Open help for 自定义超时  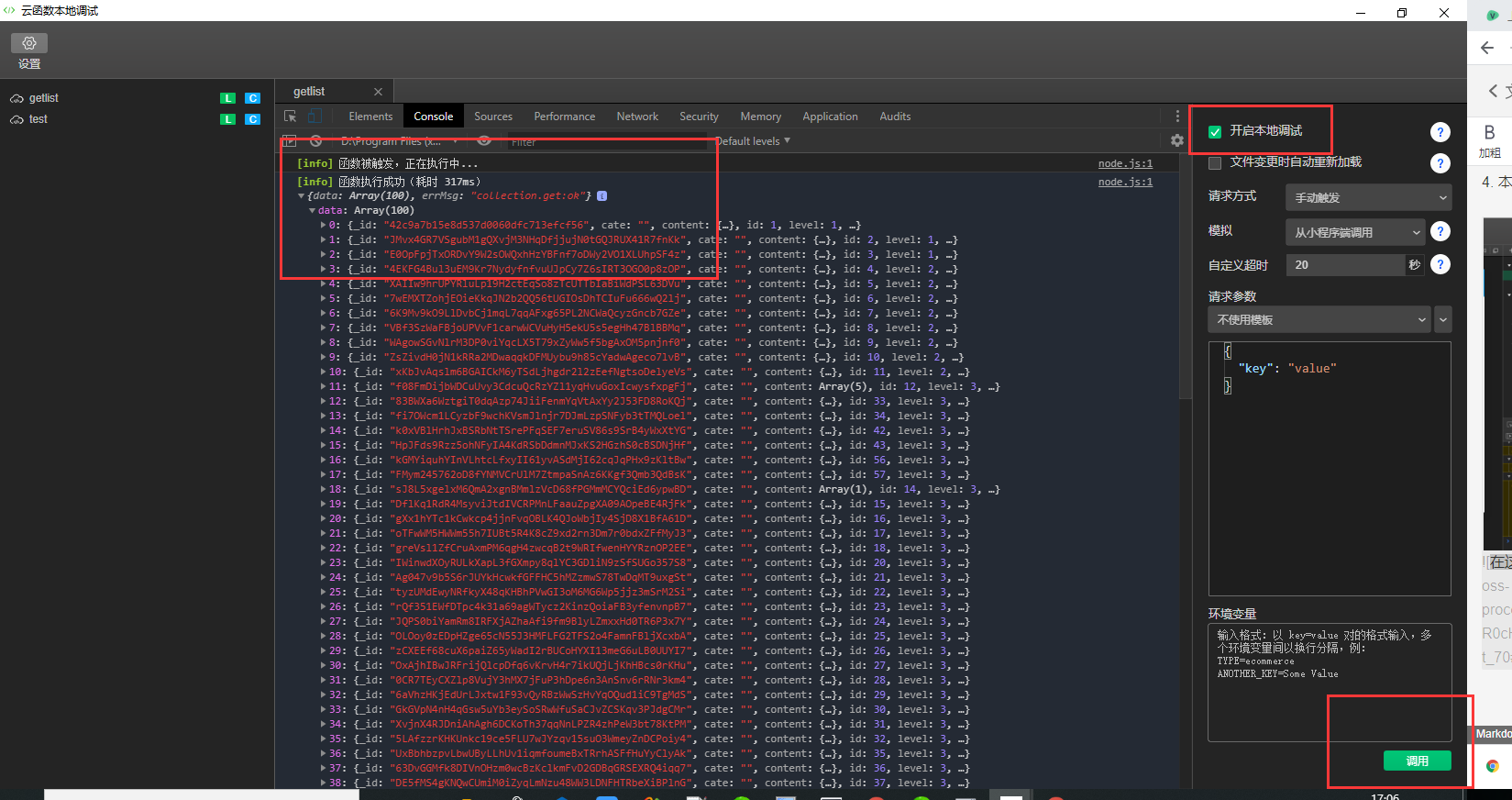(1440, 264)
